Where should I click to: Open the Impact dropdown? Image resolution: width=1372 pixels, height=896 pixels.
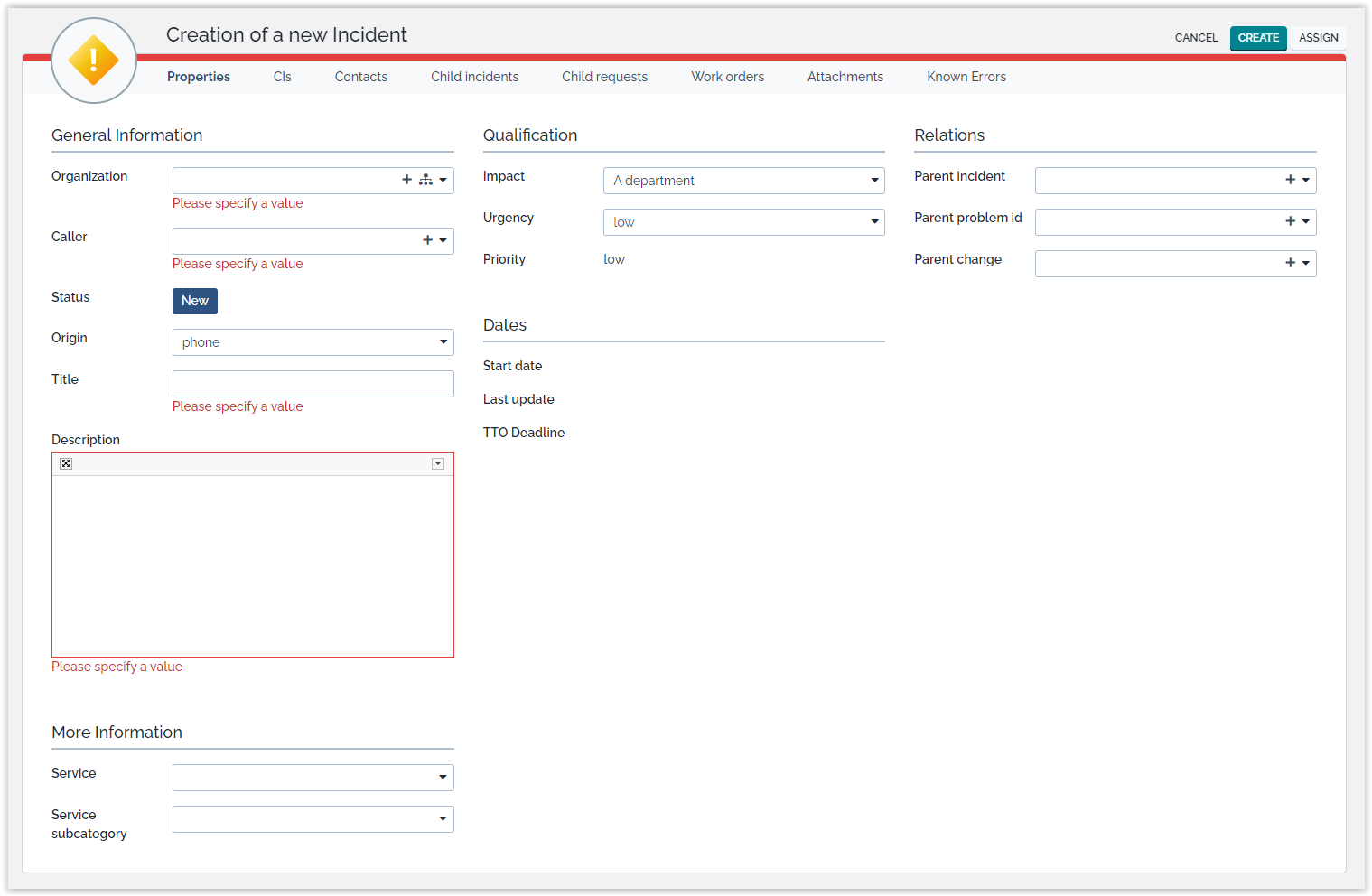[743, 181]
